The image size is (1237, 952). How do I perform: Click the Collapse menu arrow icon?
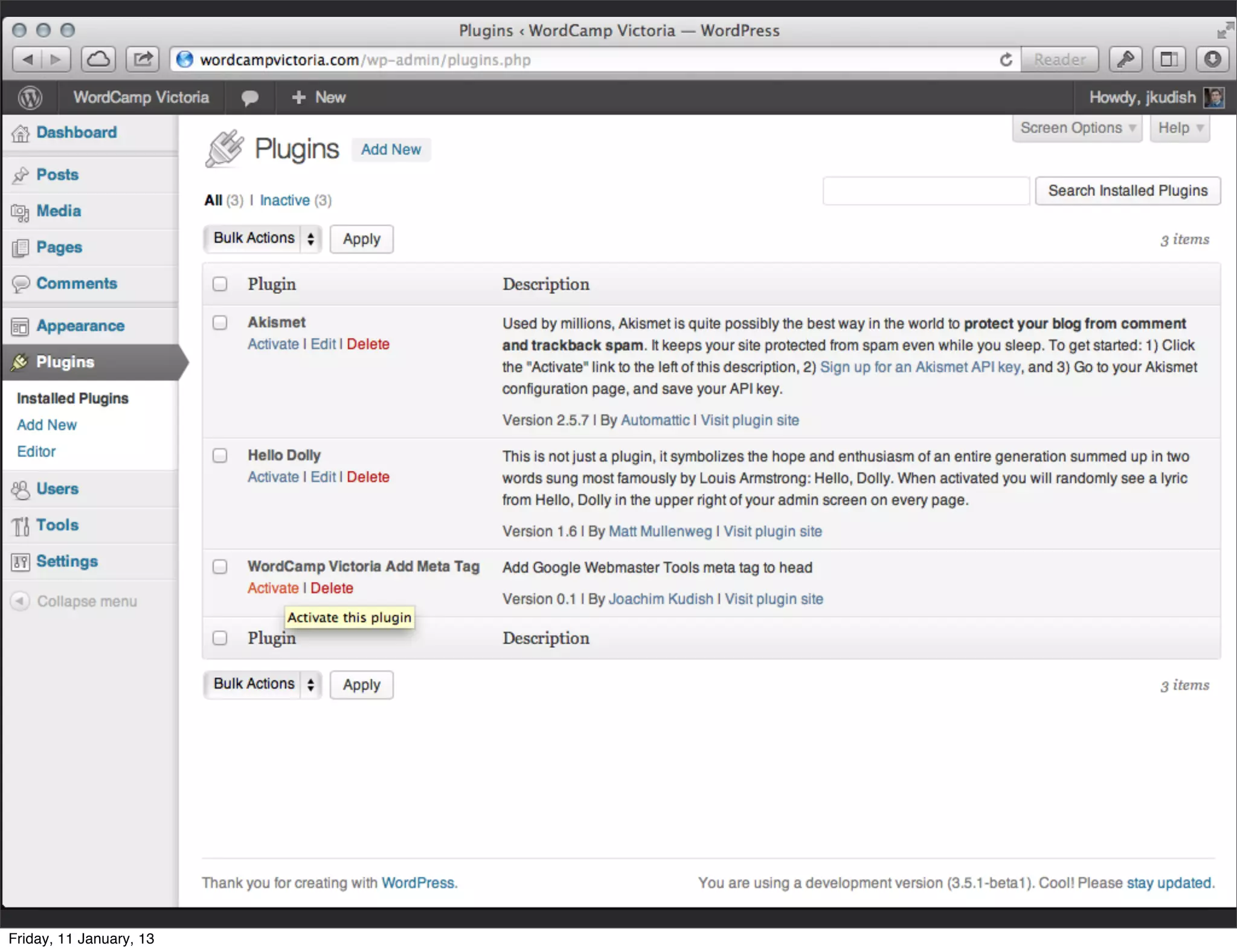20,601
